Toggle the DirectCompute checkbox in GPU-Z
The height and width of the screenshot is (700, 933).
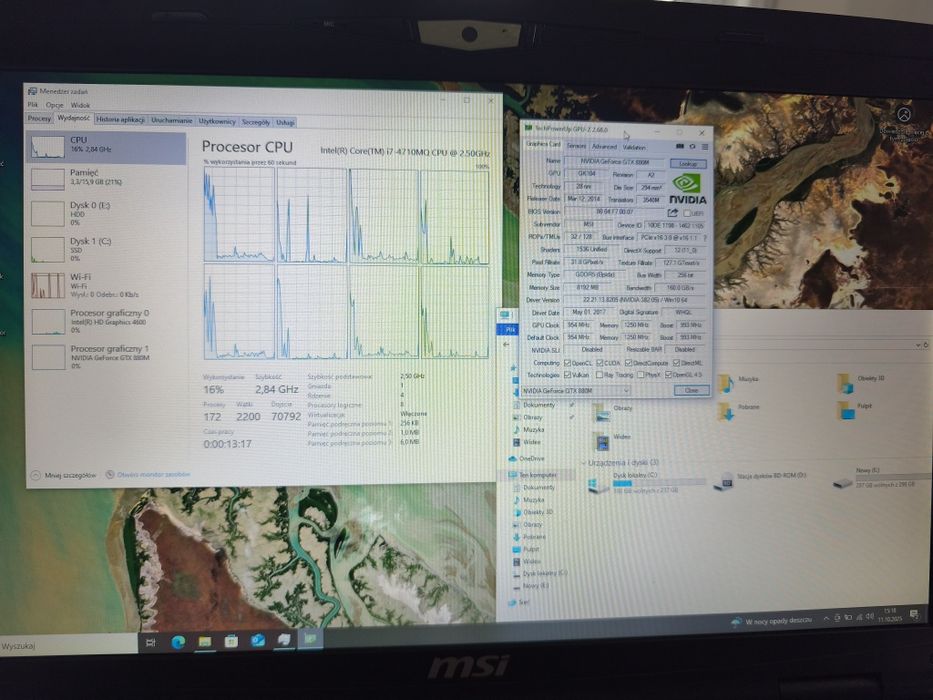tap(628, 363)
